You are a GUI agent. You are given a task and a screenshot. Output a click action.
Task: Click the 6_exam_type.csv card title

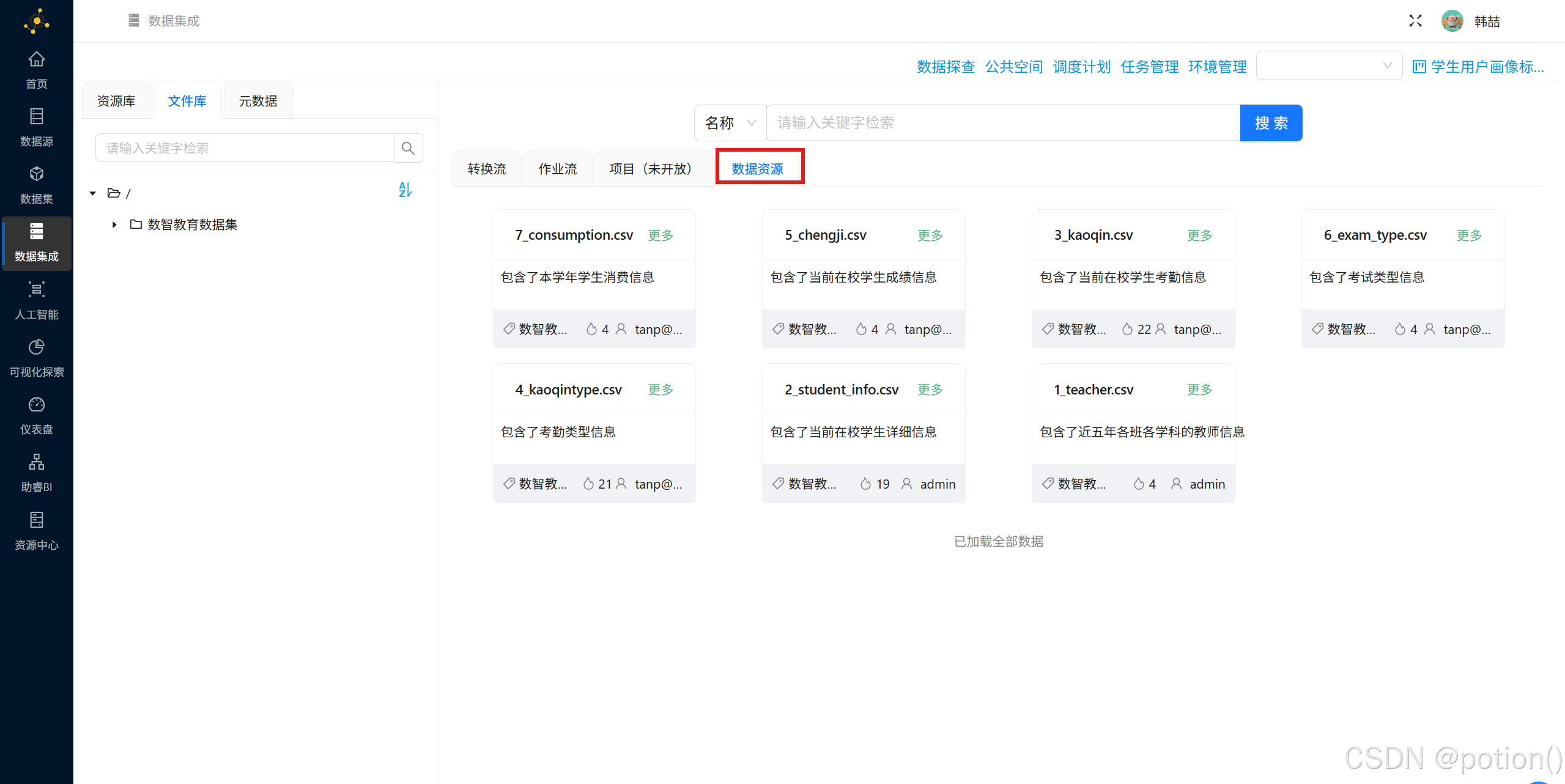pos(1375,235)
